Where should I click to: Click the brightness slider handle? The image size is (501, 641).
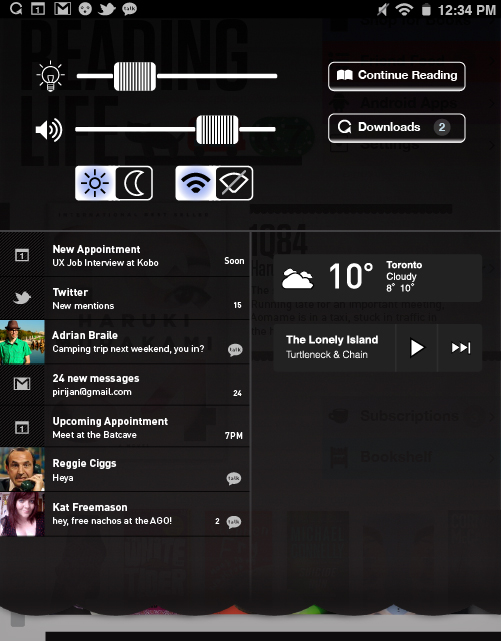(135, 76)
